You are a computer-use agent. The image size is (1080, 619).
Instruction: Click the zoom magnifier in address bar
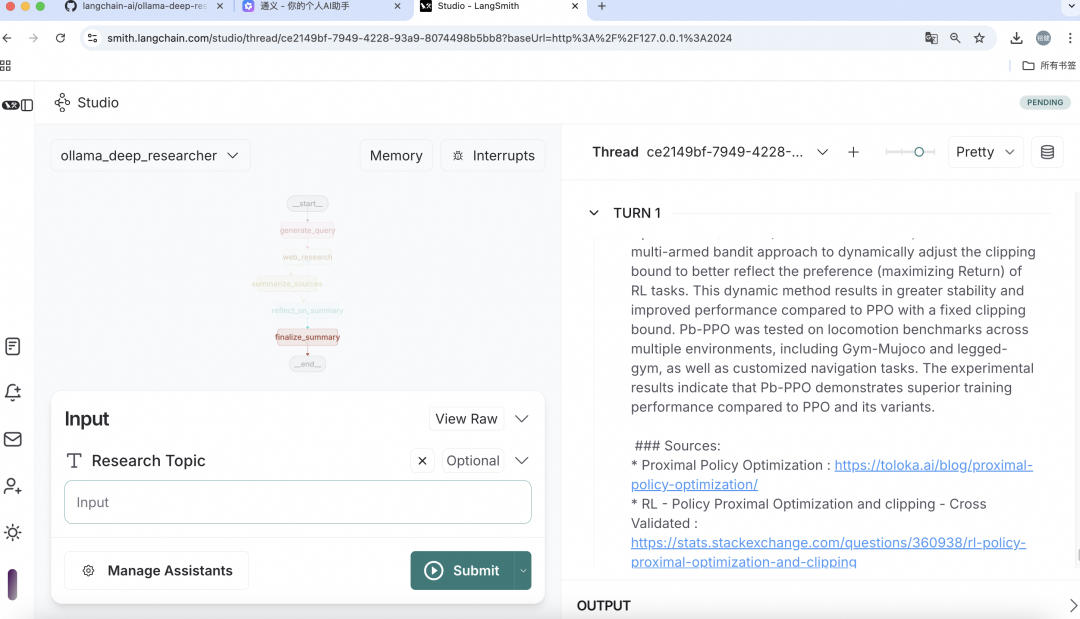point(955,38)
